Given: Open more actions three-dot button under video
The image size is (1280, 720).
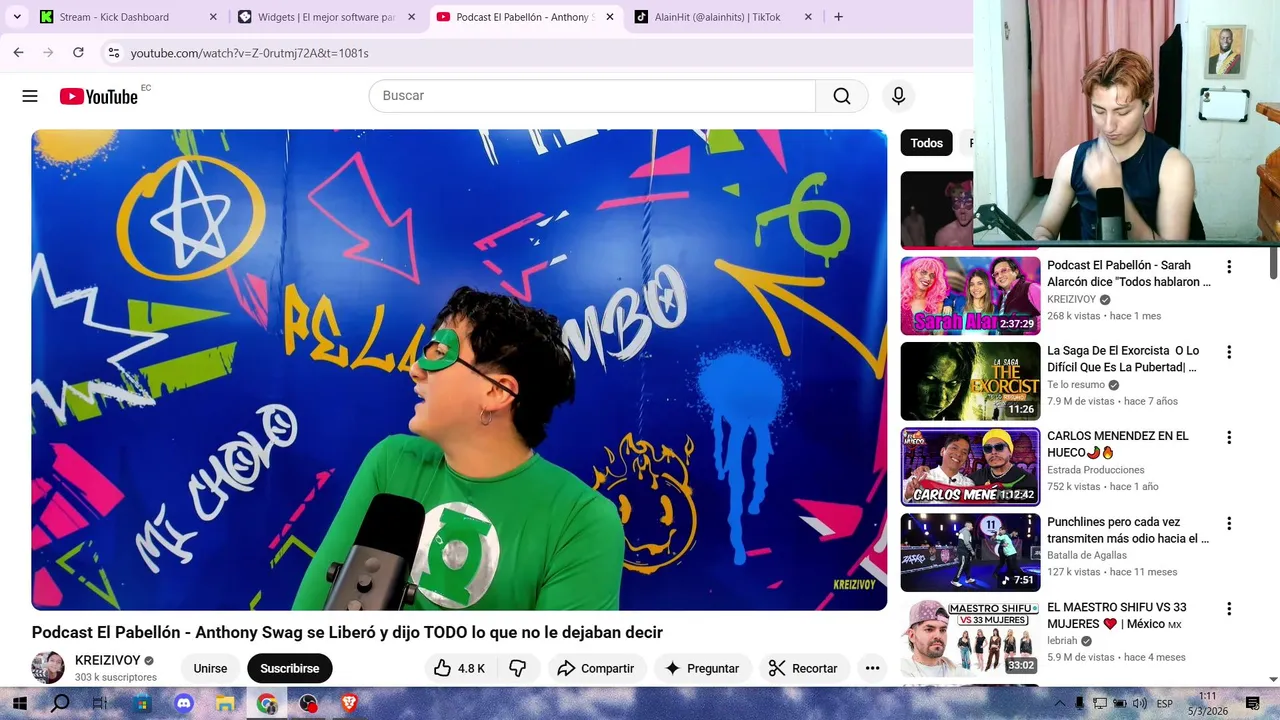Looking at the screenshot, I should [x=872, y=668].
